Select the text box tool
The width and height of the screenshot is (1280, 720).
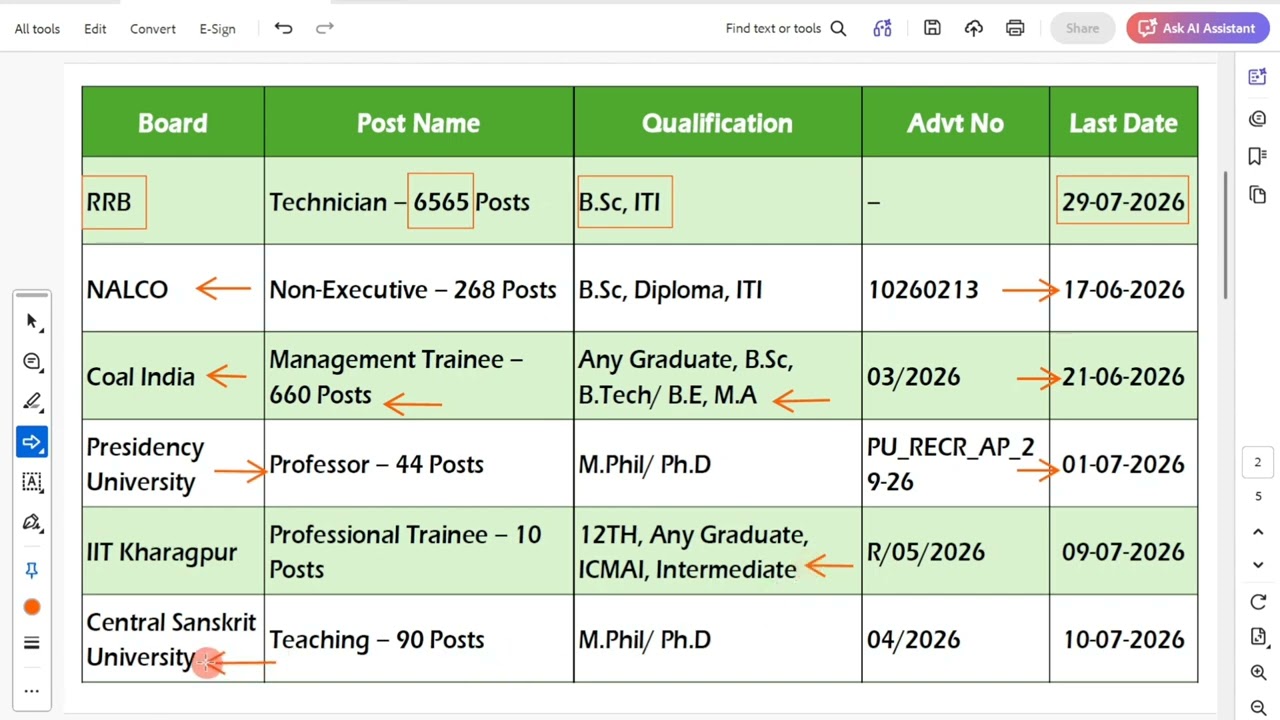(32, 482)
